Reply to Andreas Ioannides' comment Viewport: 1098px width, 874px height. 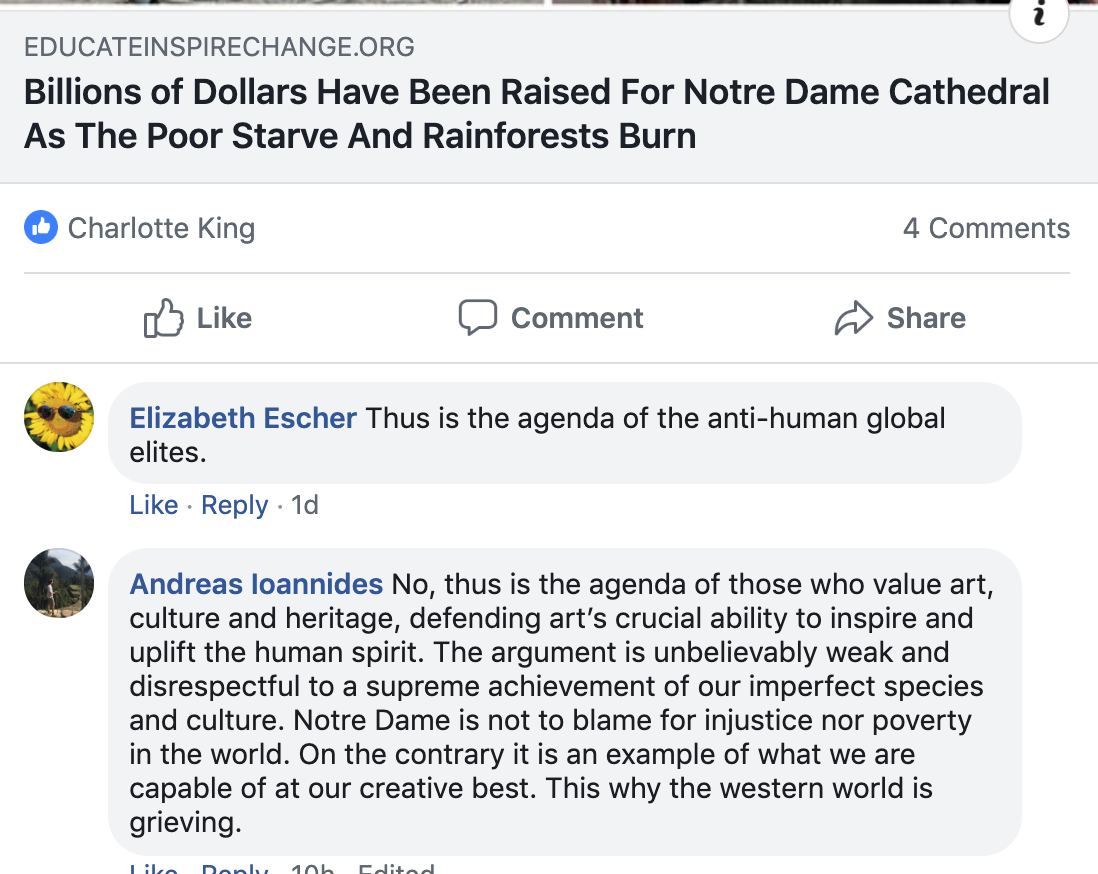(234, 868)
